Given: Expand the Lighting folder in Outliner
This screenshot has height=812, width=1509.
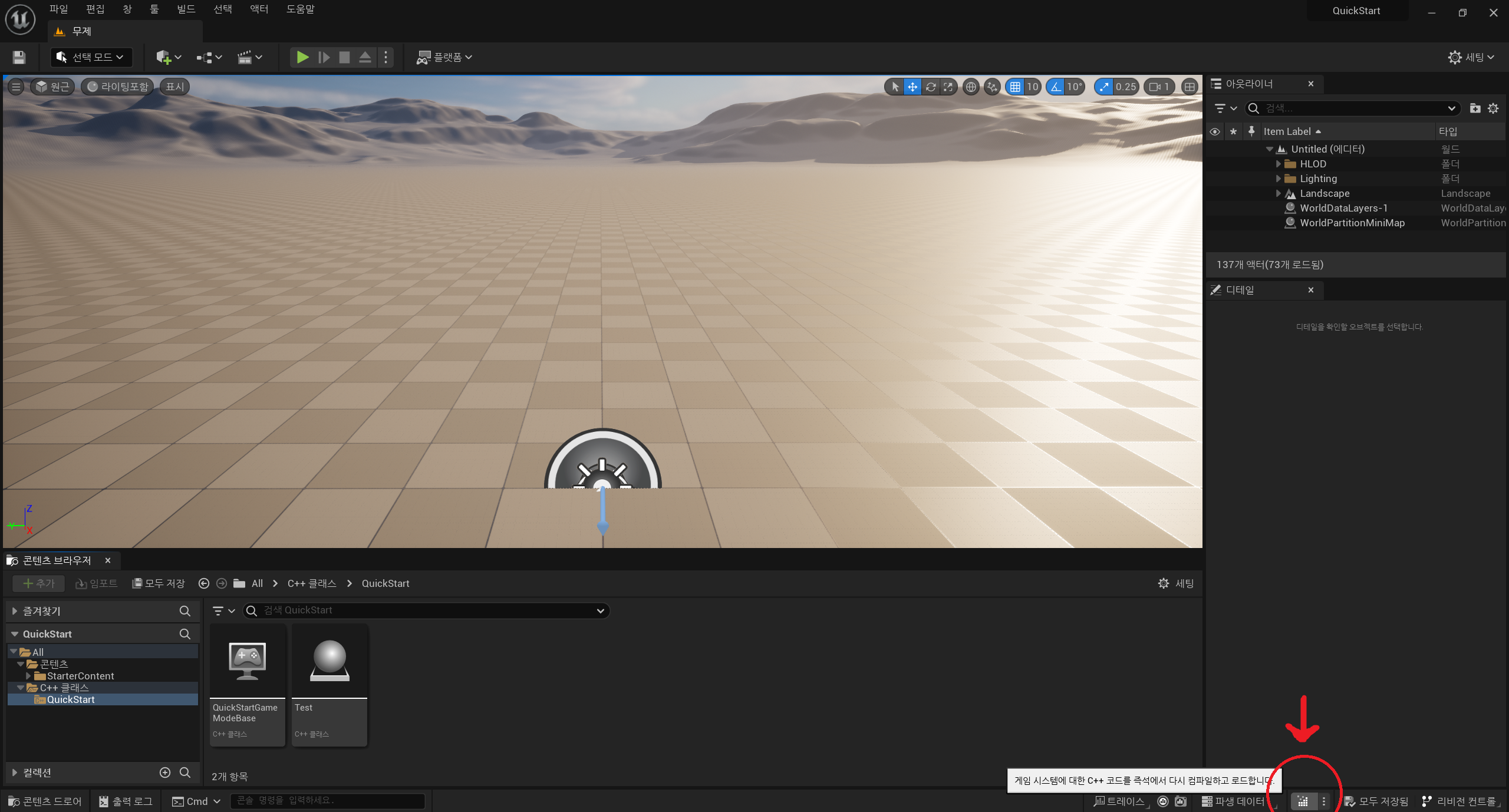Looking at the screenshot, I should tap(1278, 179).
